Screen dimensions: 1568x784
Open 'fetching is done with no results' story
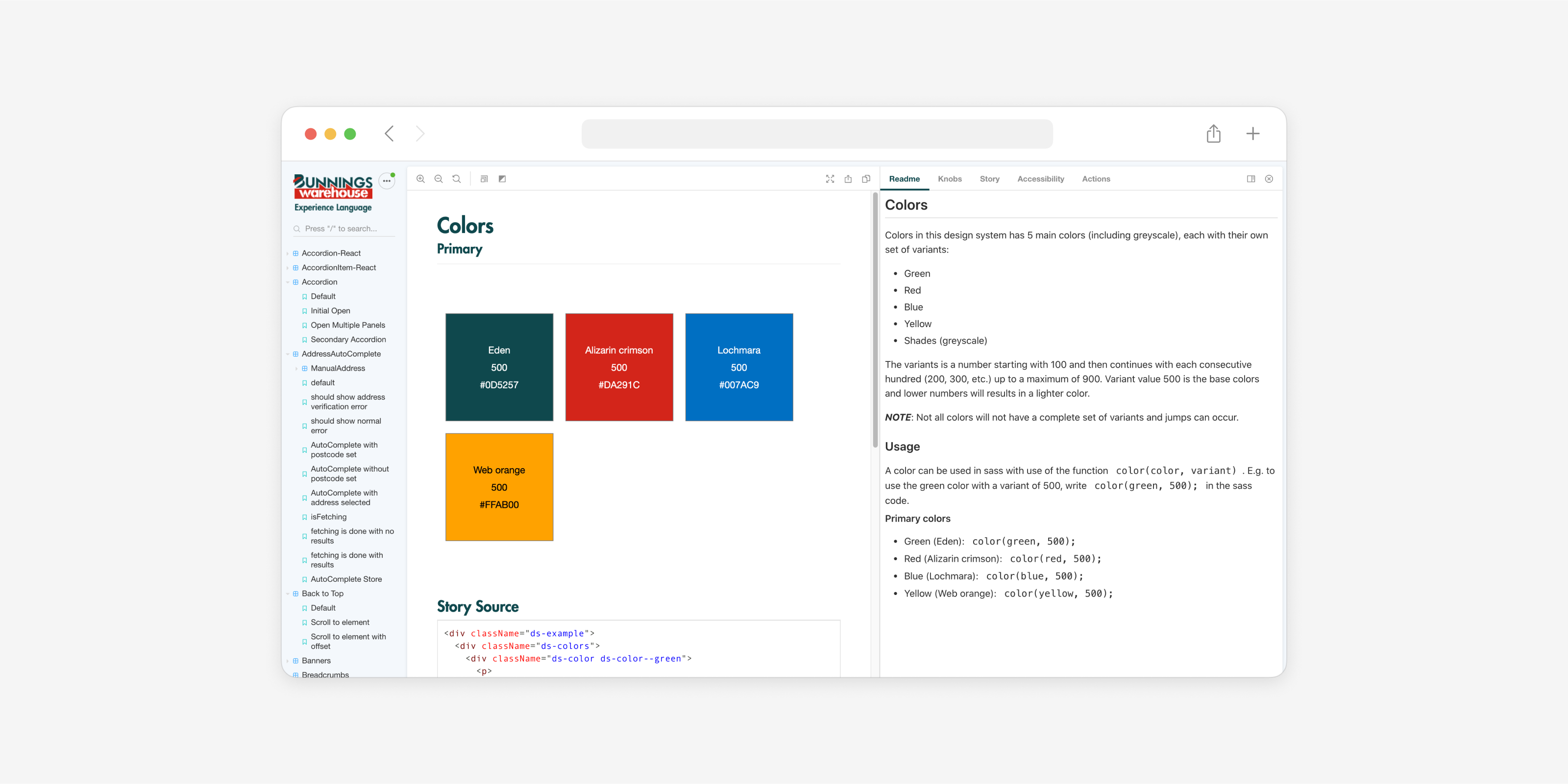pos(352,536)
